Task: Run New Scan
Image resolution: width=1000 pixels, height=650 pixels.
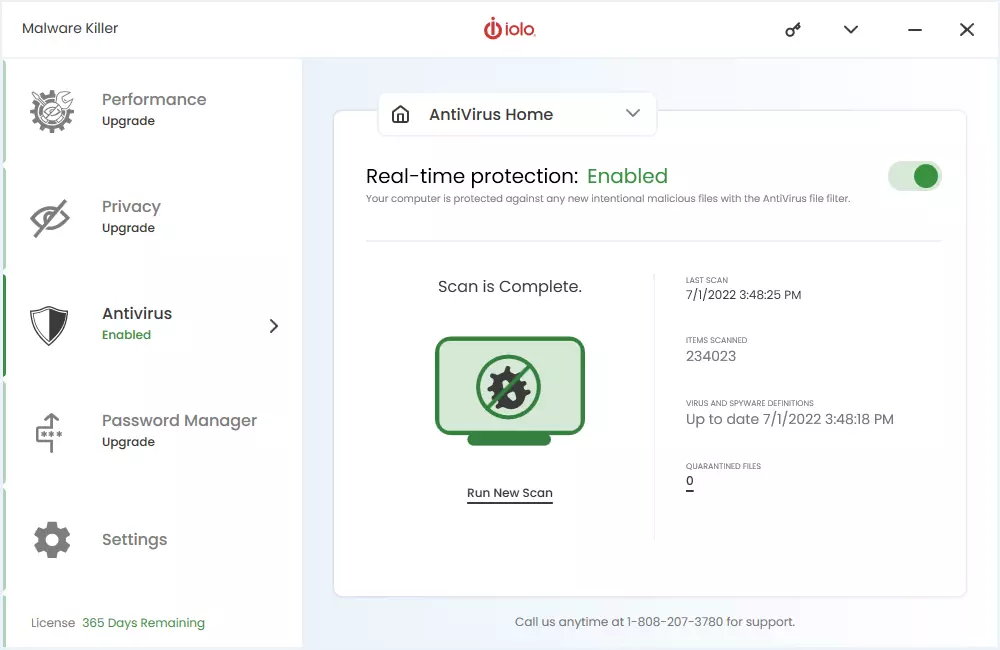Action: [x=510, y=493]
